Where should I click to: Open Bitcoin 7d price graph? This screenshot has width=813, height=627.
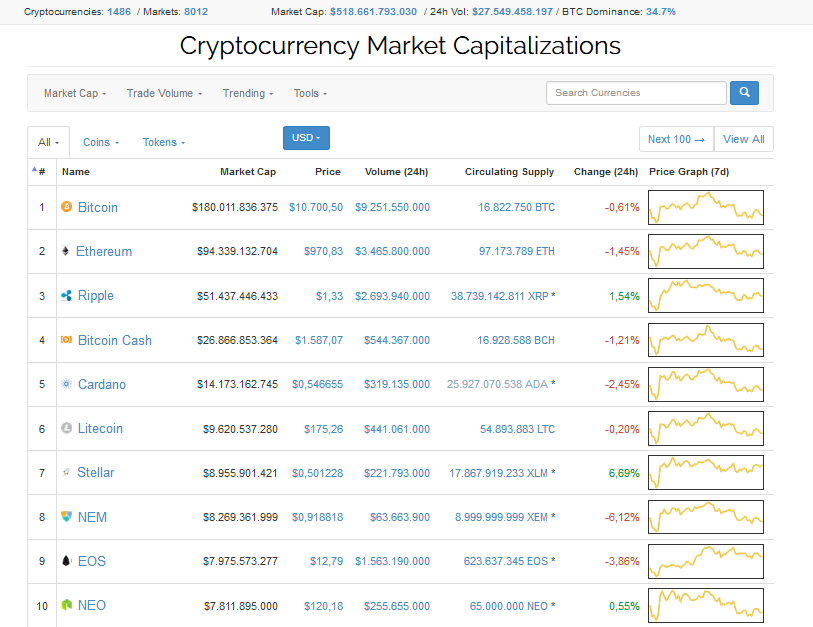[x=706, y=207]
